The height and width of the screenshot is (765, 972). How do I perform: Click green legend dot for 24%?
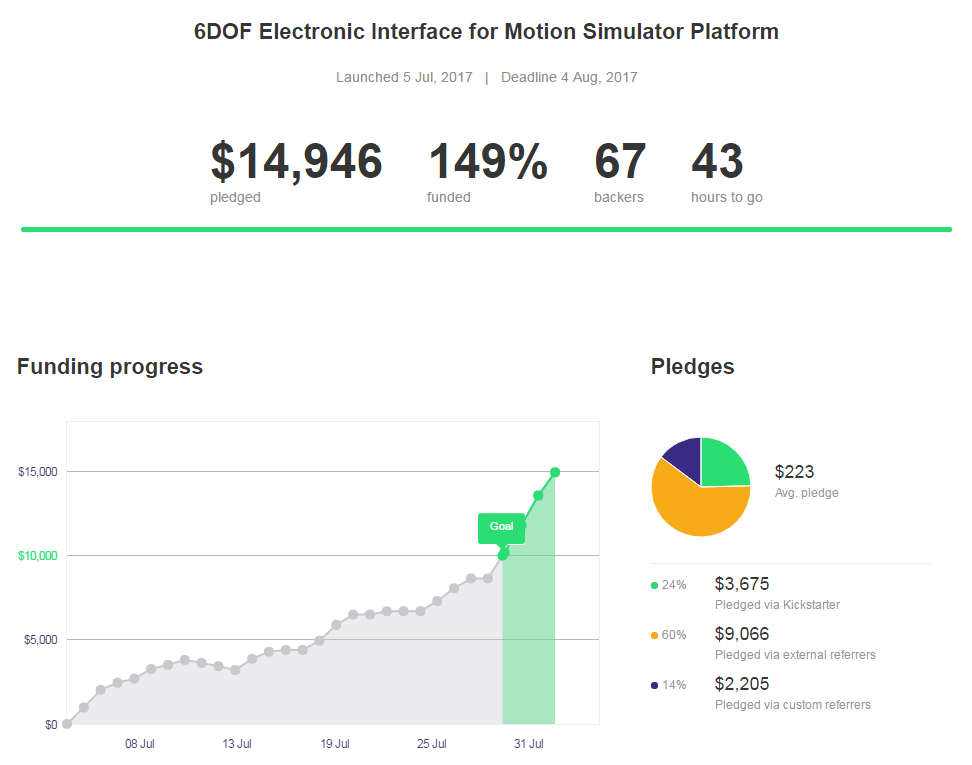654,585
